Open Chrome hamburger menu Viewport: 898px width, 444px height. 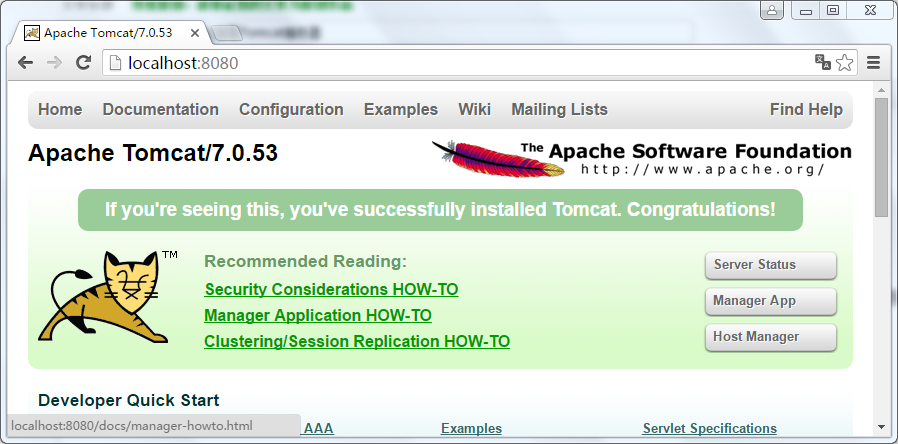point(873,62)
